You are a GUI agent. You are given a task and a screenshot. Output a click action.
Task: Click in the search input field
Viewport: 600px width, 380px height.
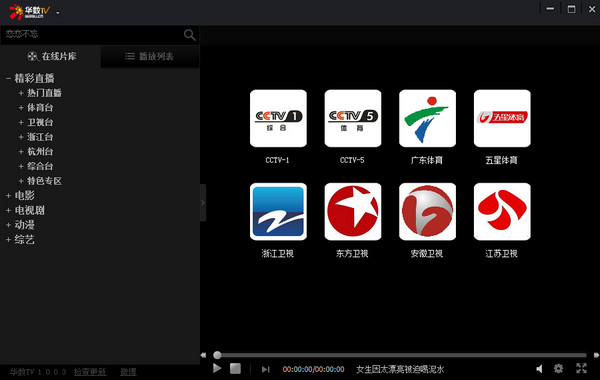(x=92, y=34)
